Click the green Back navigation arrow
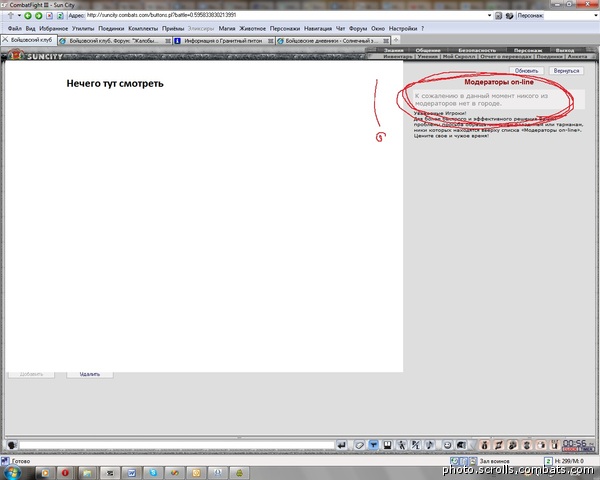600x480 pixels. pos(28,16)
